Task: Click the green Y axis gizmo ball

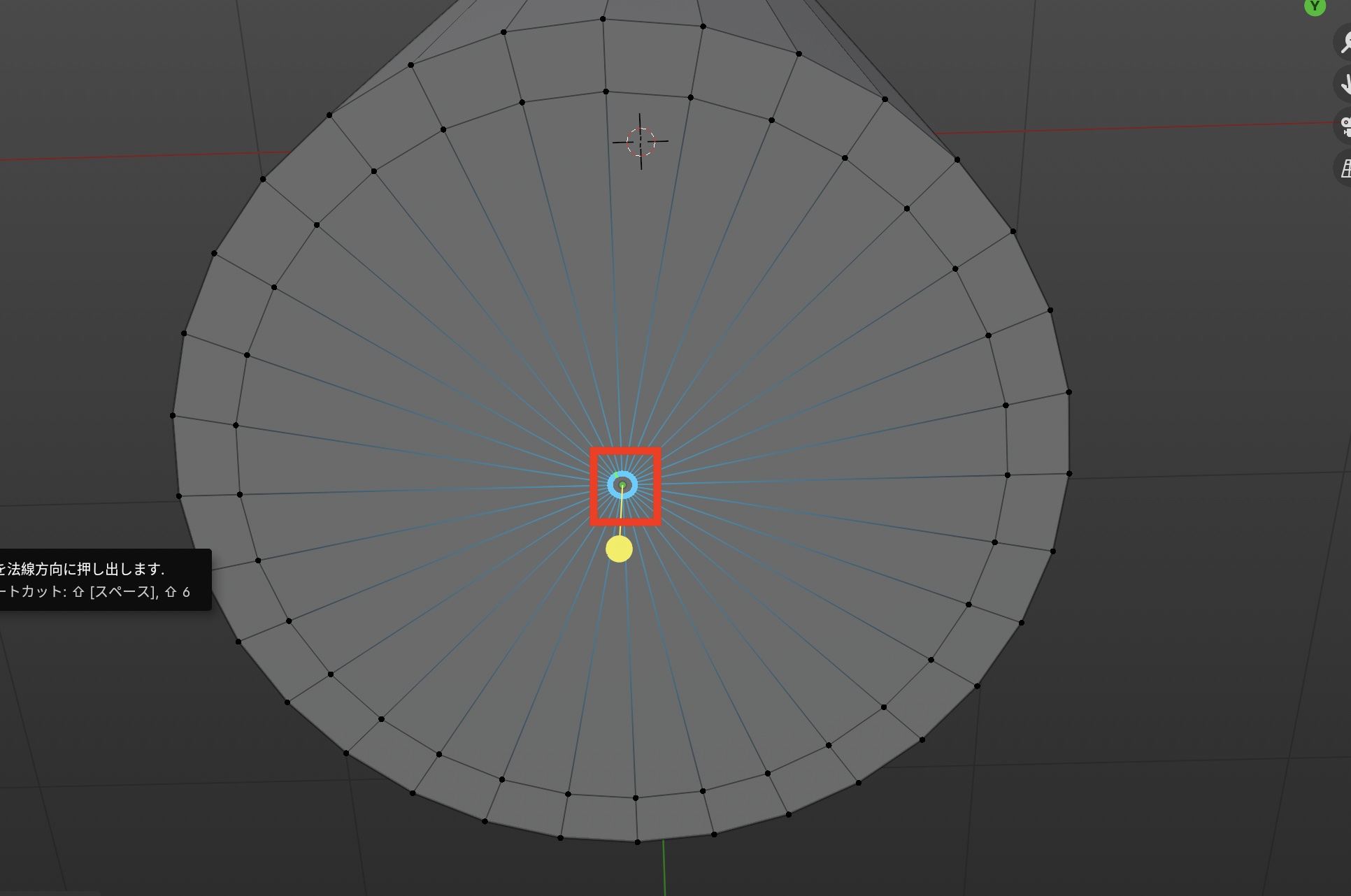Action: [1315, 6]
